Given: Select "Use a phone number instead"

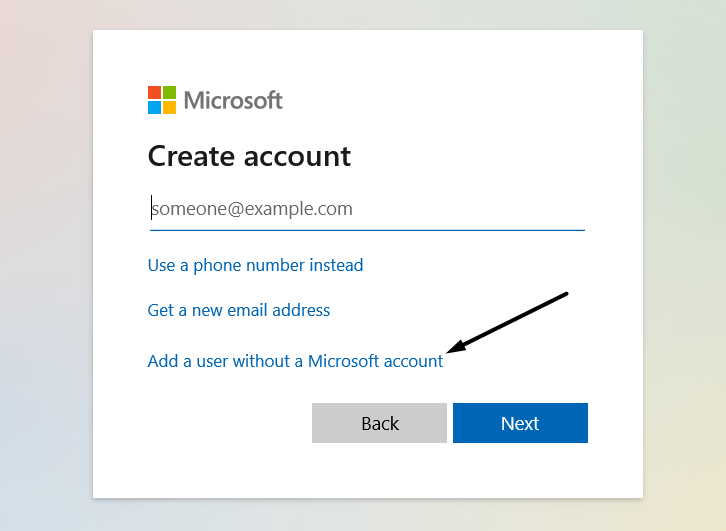Looking at the screenshot, I should click(255, 265).
